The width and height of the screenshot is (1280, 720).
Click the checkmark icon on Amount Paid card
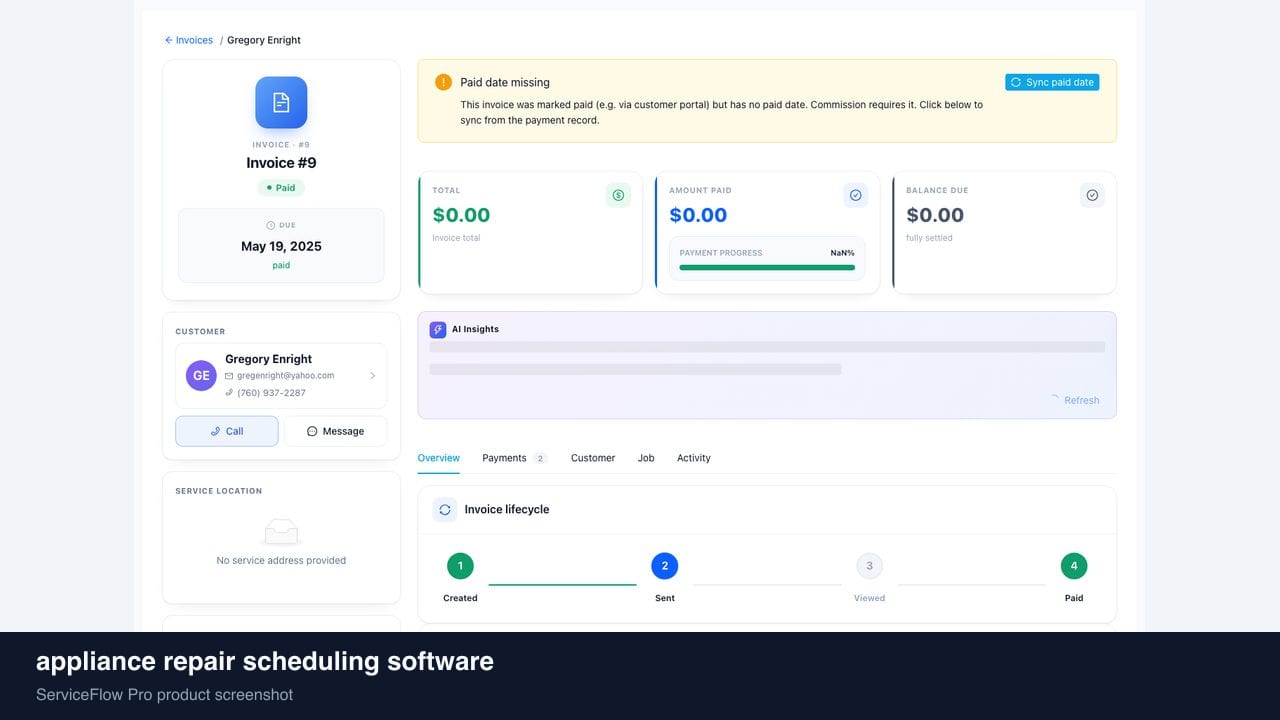pyautogui.click(x=855, y=195)
